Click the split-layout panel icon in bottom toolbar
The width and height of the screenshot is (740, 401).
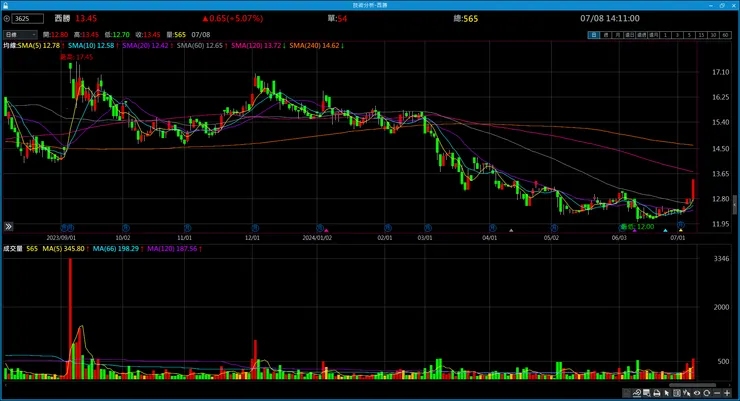click(x=677, y=393)
